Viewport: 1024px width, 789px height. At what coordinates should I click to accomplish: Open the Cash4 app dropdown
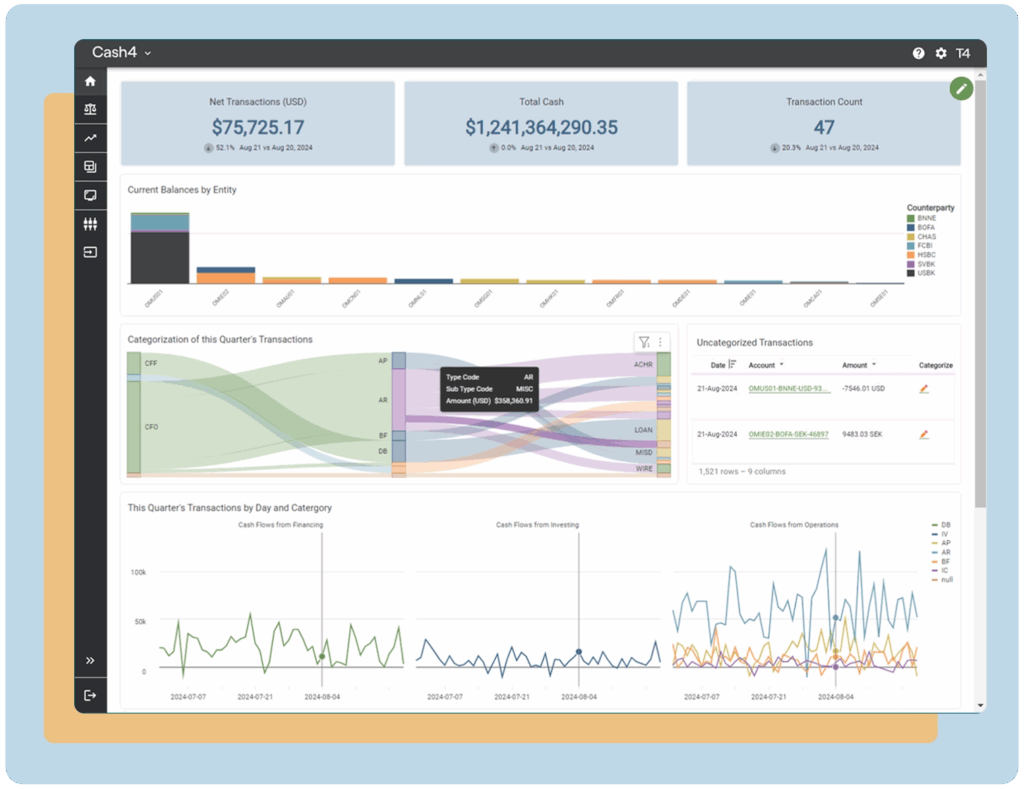click(x=121, y=52)
